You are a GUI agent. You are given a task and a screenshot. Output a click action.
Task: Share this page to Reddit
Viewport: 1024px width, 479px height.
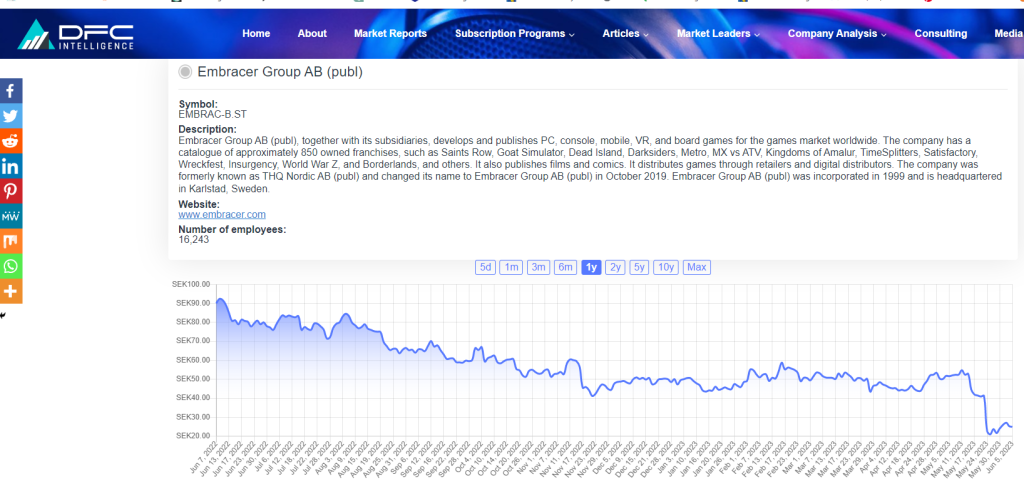tap(11, 141)
